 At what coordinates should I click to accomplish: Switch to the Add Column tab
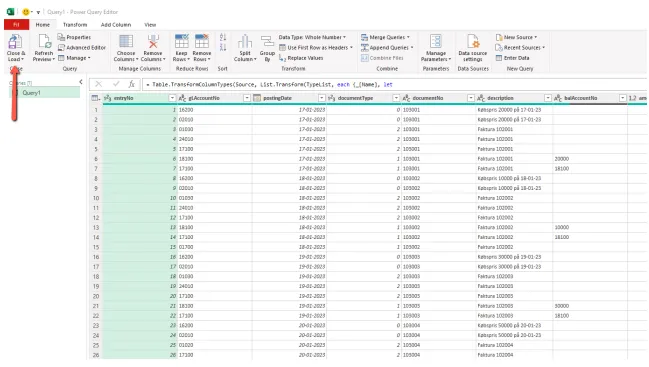116,25
